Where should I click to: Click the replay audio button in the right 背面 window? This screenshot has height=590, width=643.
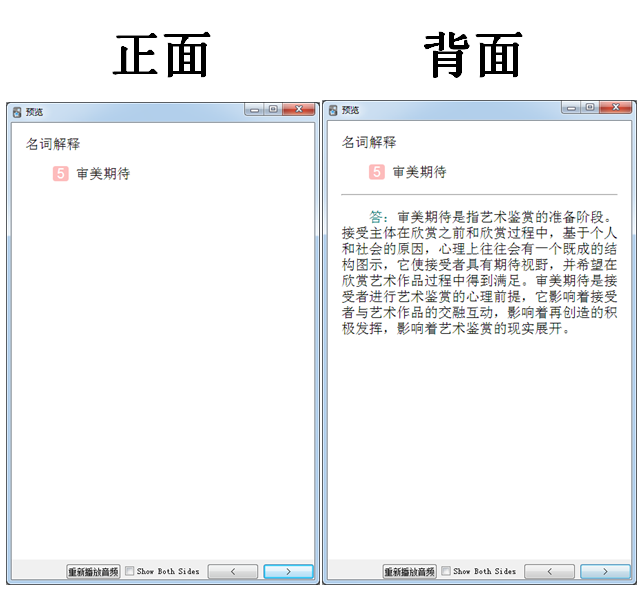point(409,571)
